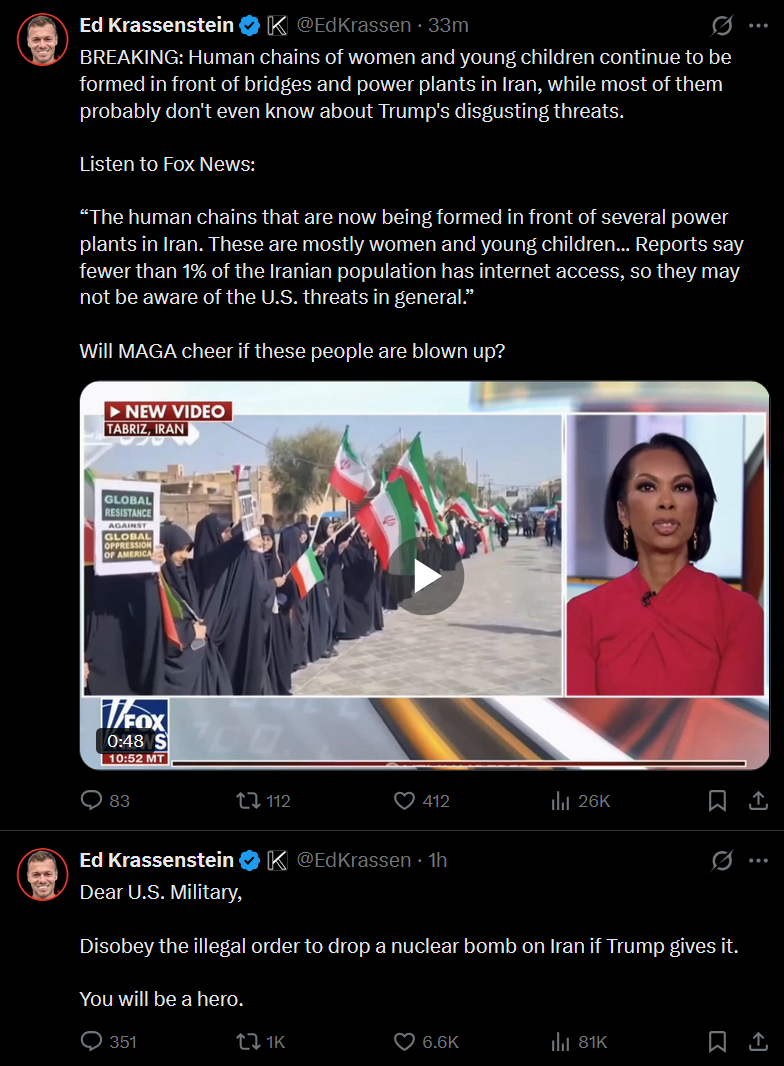Play the Fox News video
This screenshot has width=784, height=1066.
[426, 577]
